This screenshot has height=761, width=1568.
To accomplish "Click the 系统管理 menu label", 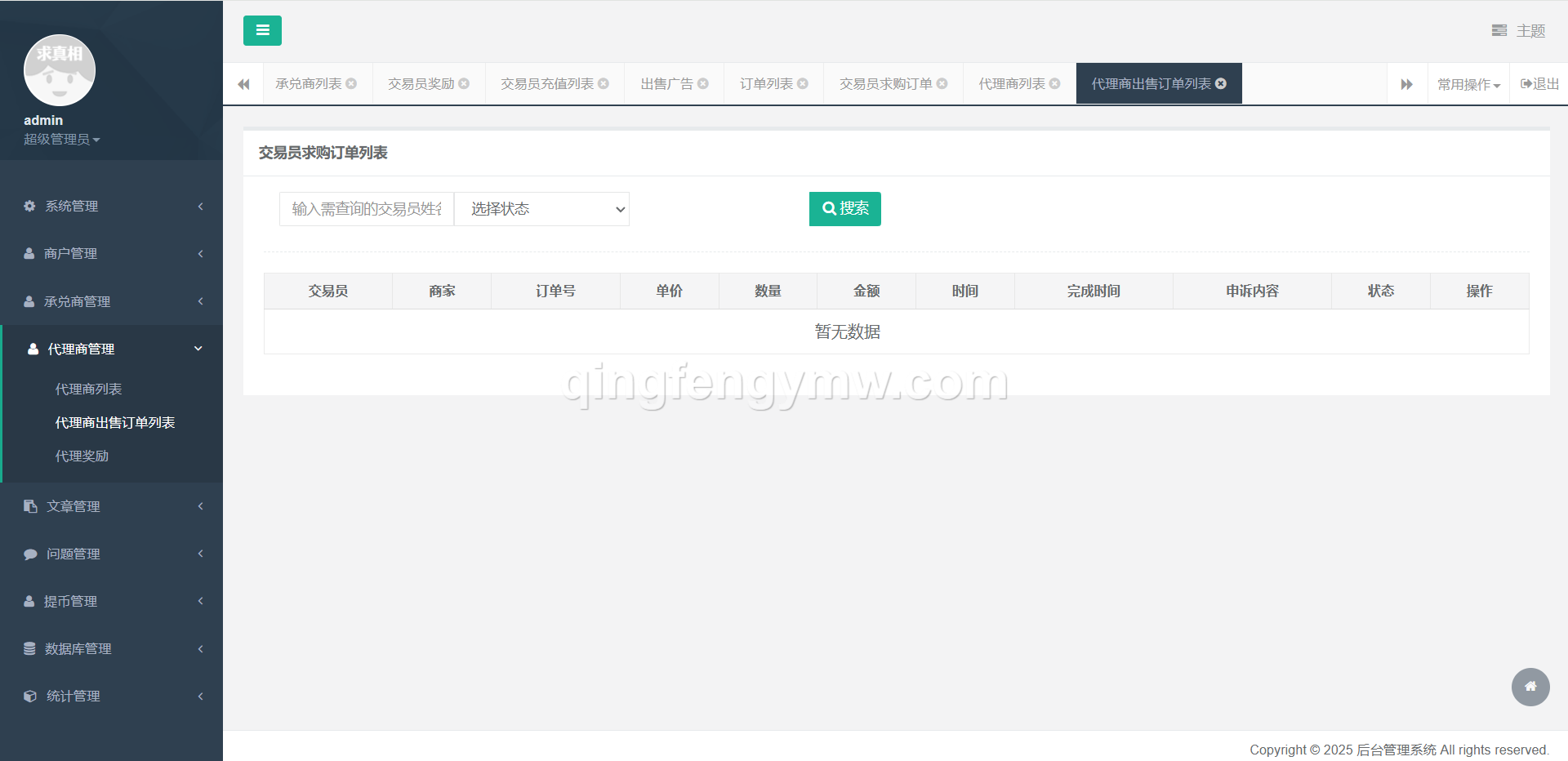I will tap(72, 206).
